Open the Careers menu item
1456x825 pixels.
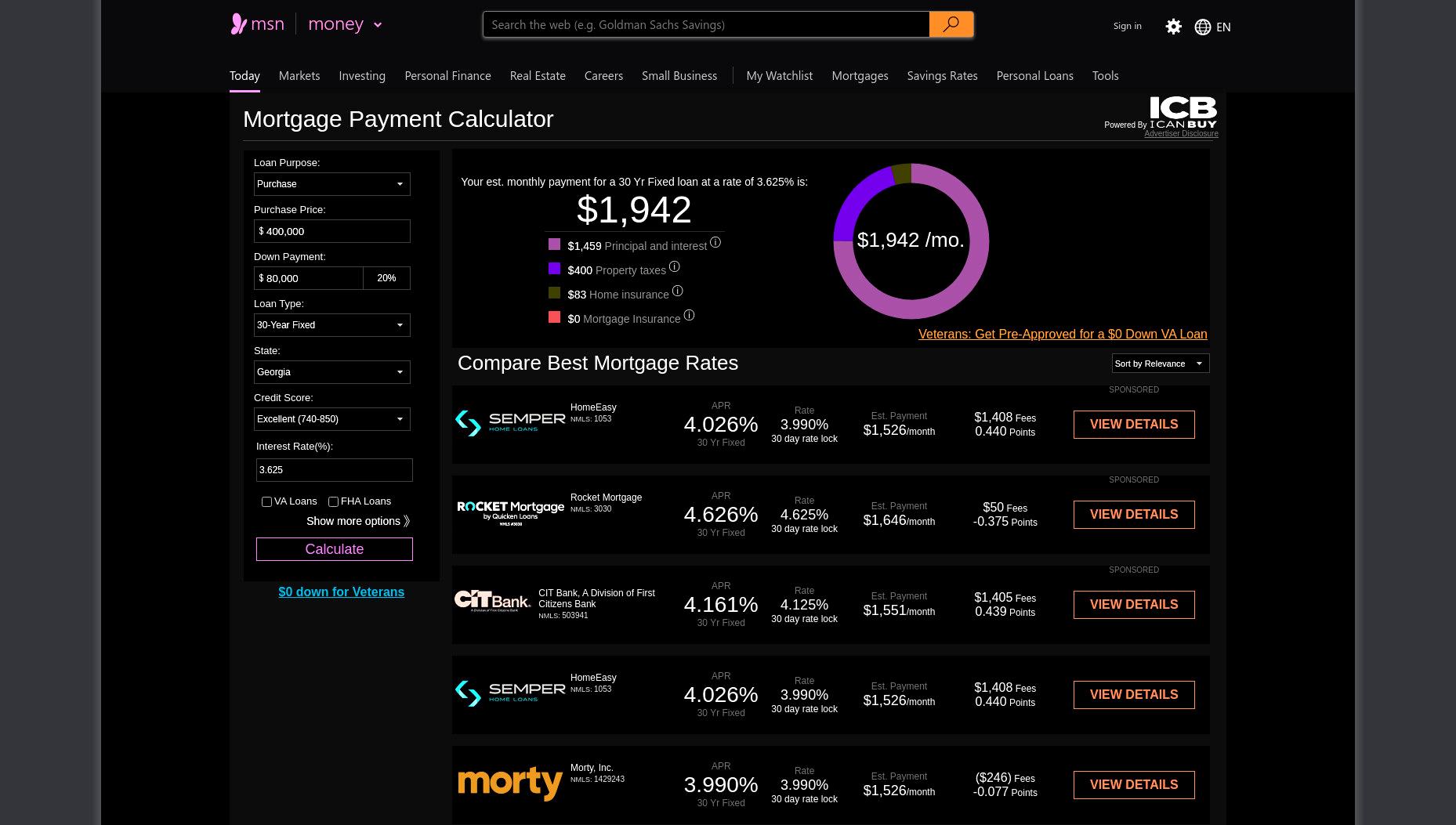pyautogui.click(x=603, y=75)
